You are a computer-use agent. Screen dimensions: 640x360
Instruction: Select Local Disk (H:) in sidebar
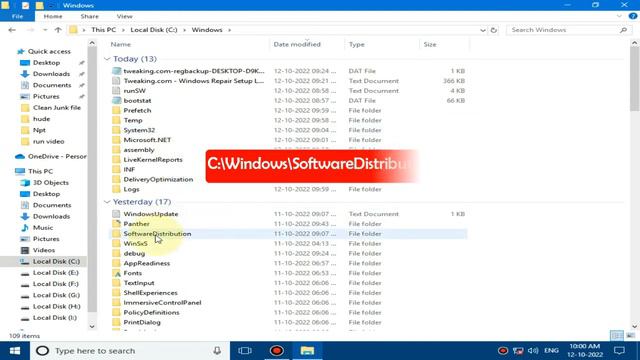click(x=56, y=307)
